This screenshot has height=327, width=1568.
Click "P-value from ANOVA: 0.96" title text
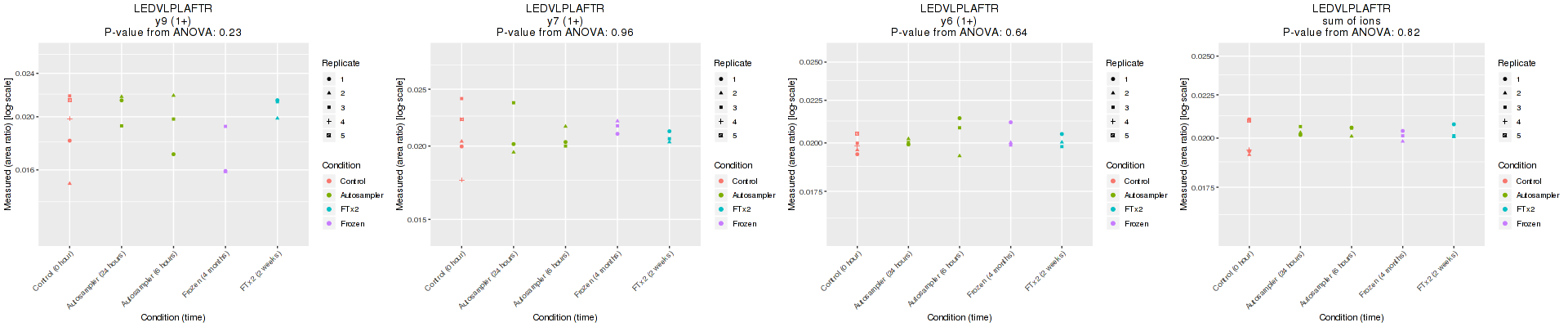pos(565,33)
